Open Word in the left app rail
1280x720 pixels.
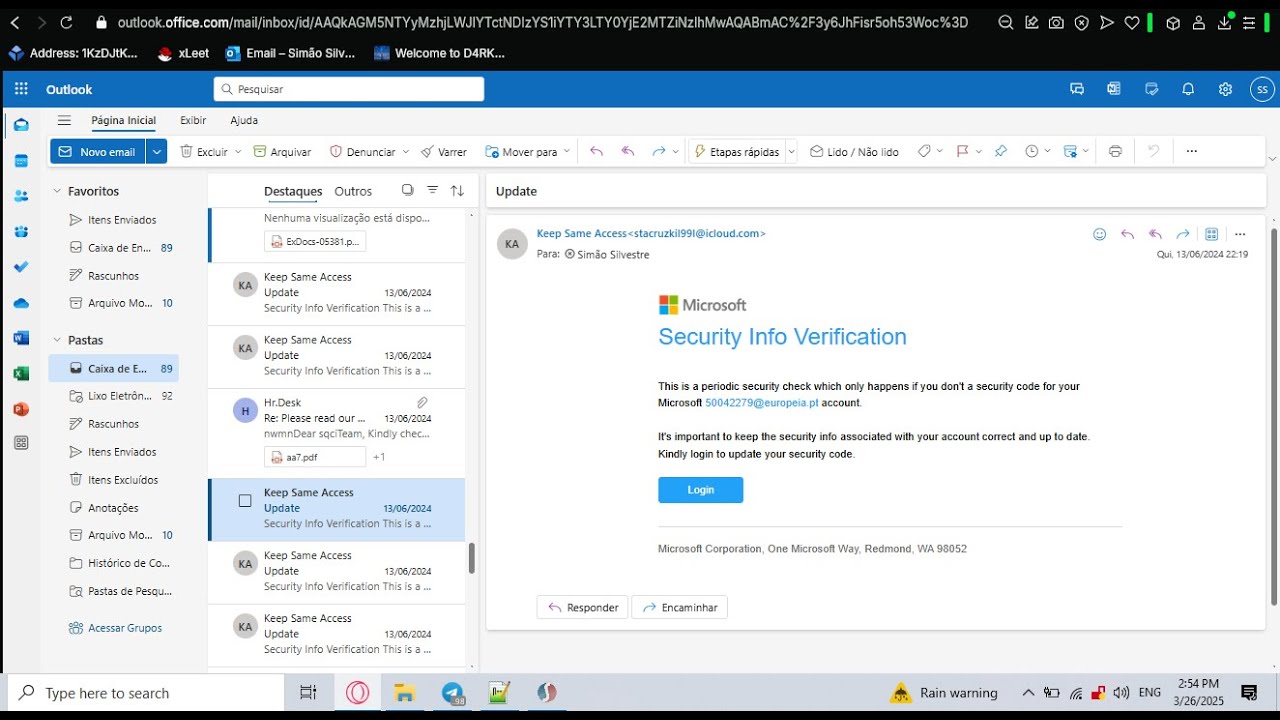pos(21,338)
